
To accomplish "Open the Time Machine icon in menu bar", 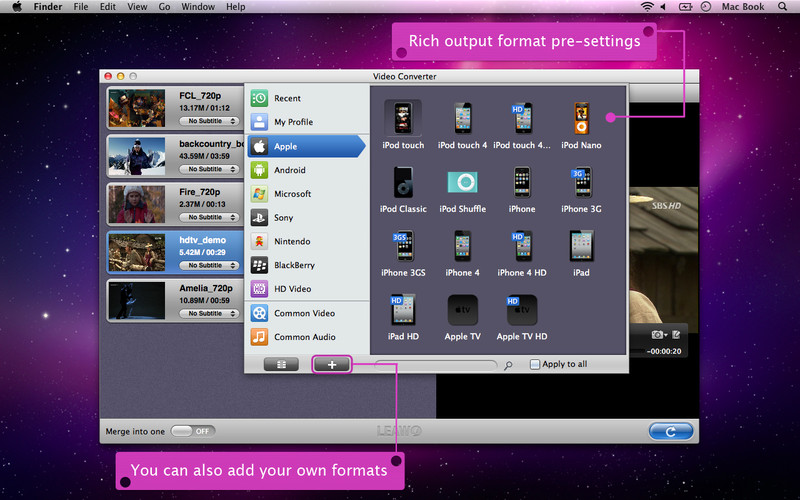I will [x=706, y=7].
